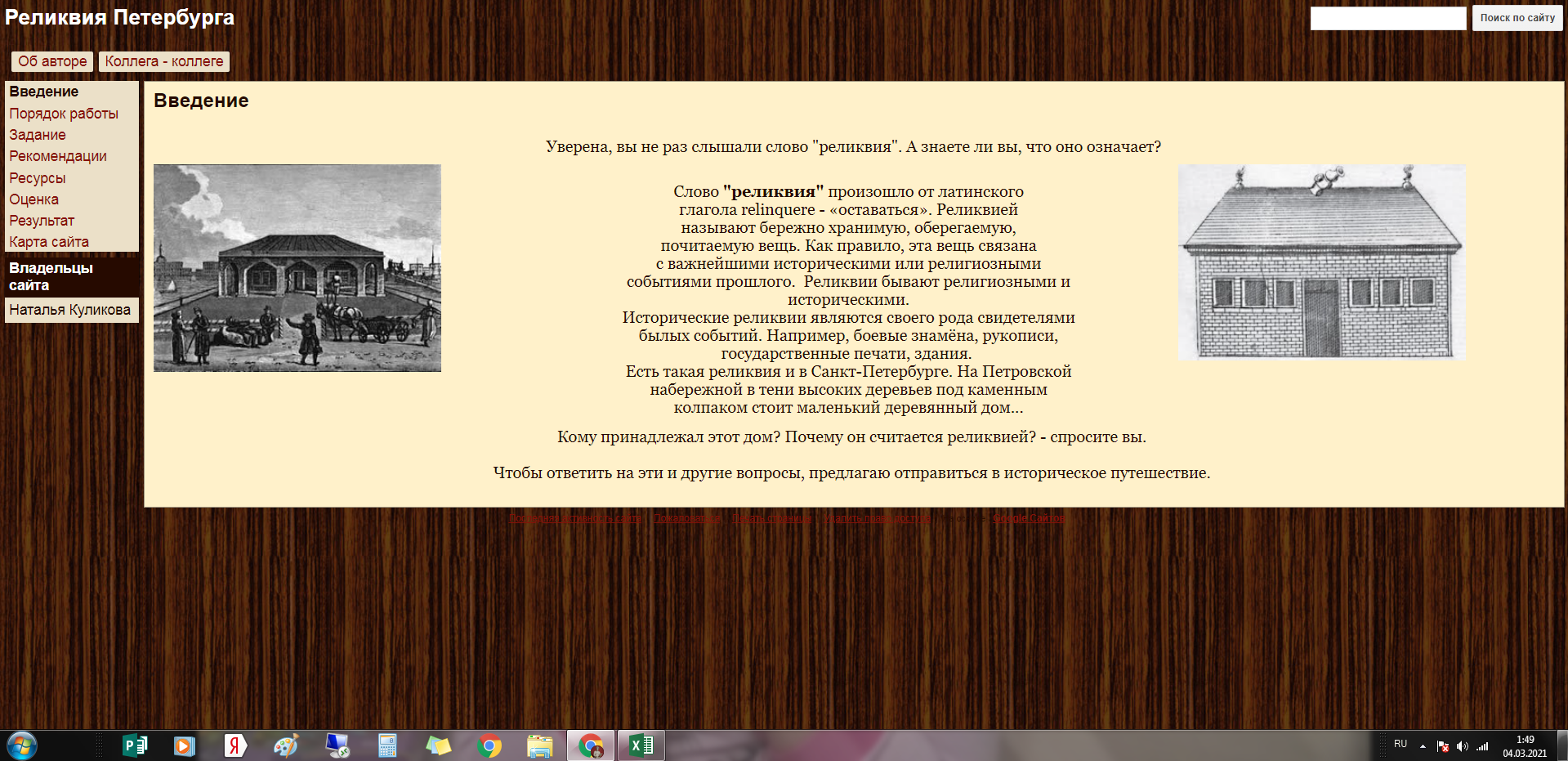This screenshot has width=1568, height=761.
Task: Launch Yandex browser from the taskbar
Action: pos(235,745)
